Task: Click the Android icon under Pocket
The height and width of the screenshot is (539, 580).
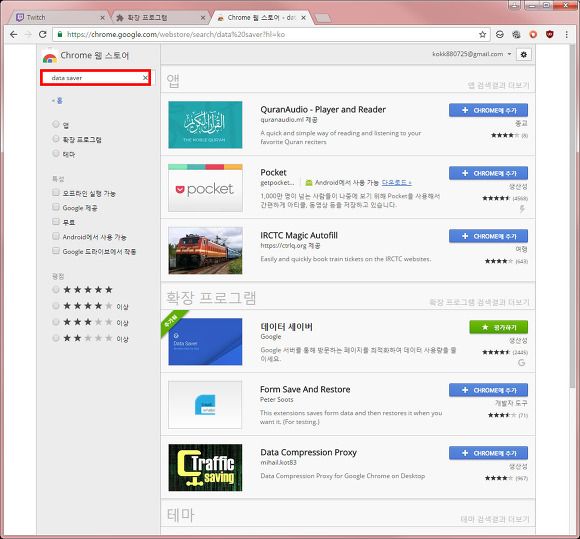Action: click(308, 183)
